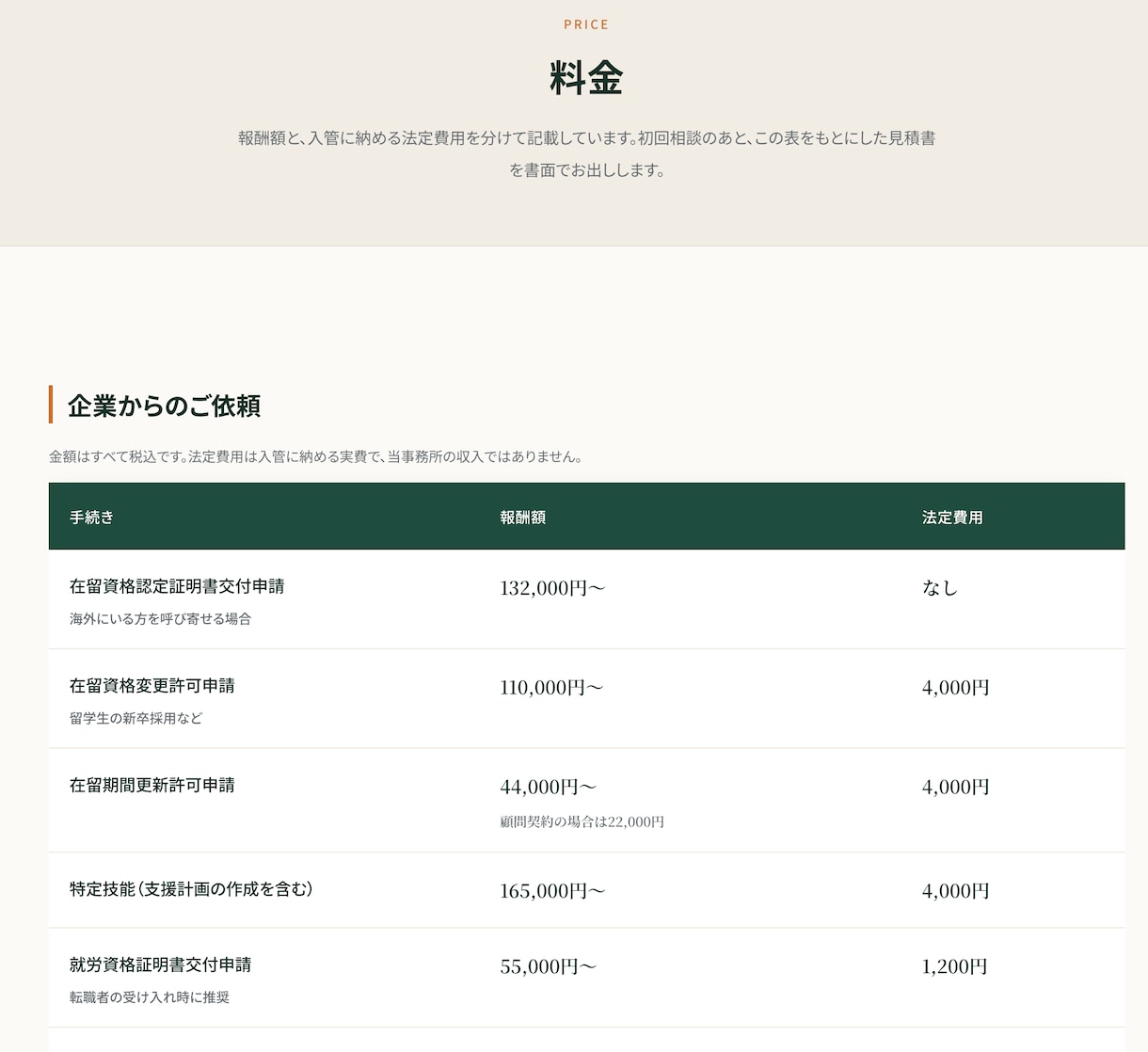1148x1052 pixels.
Task: Click 4,000円 in the 特定技能 row
Action: click(x=956, y=891)
